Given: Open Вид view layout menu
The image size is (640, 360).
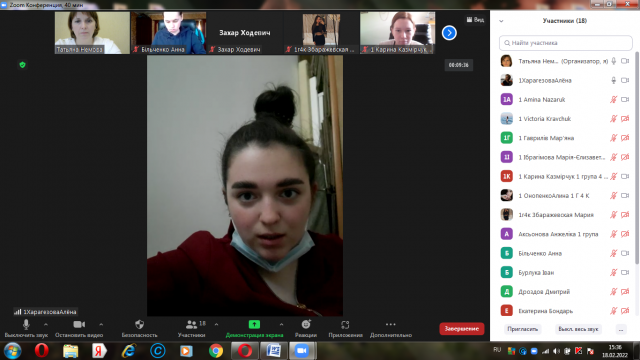Looking at the screenshot, I should point(476,20).
